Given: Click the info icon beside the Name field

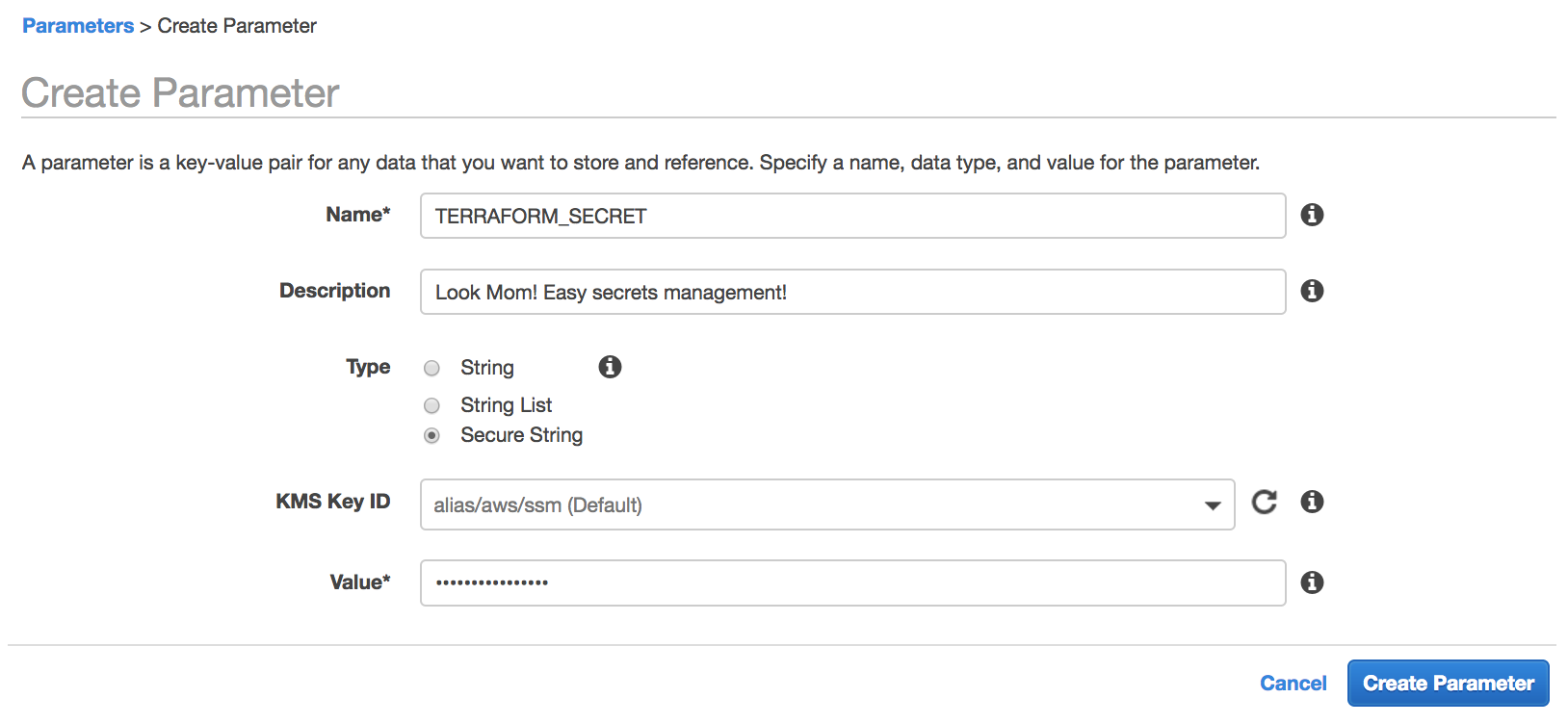Looking at the screenshot, I should click(x=1312, y=215).
